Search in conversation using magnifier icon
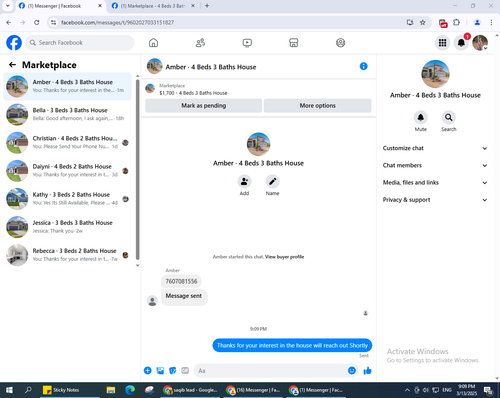This screenshot has width=500, height=398. pyautogui.click(x=449, y=117)
